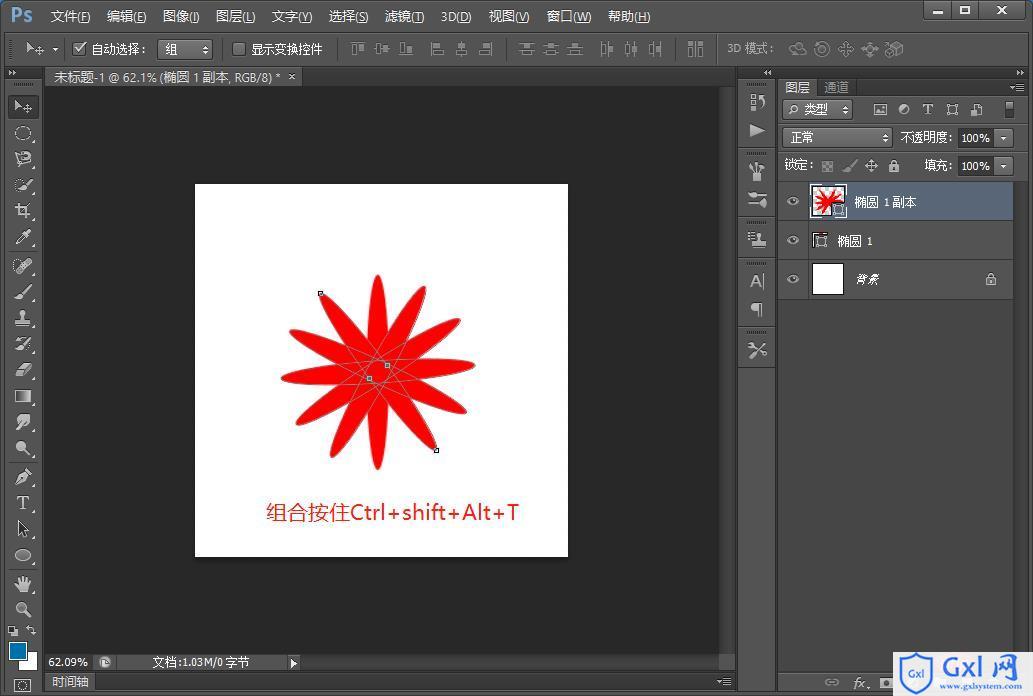Viewport: 1033px width, 696px height.
Task: Select the Move tool in the toolbox
Action: pos(23,106)
